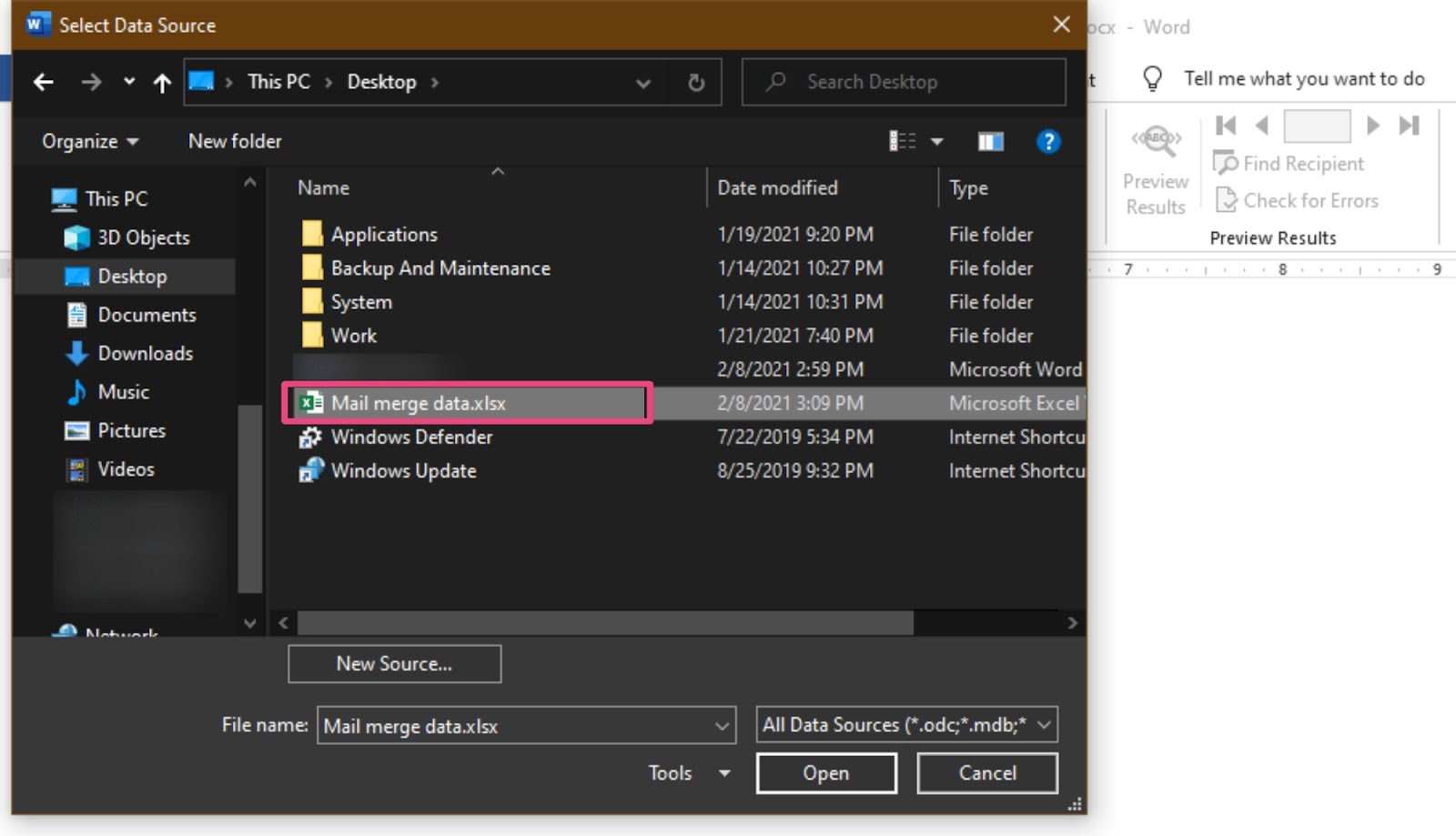Create a New folder
The image size is (1456, 836).
click(235, 141)
